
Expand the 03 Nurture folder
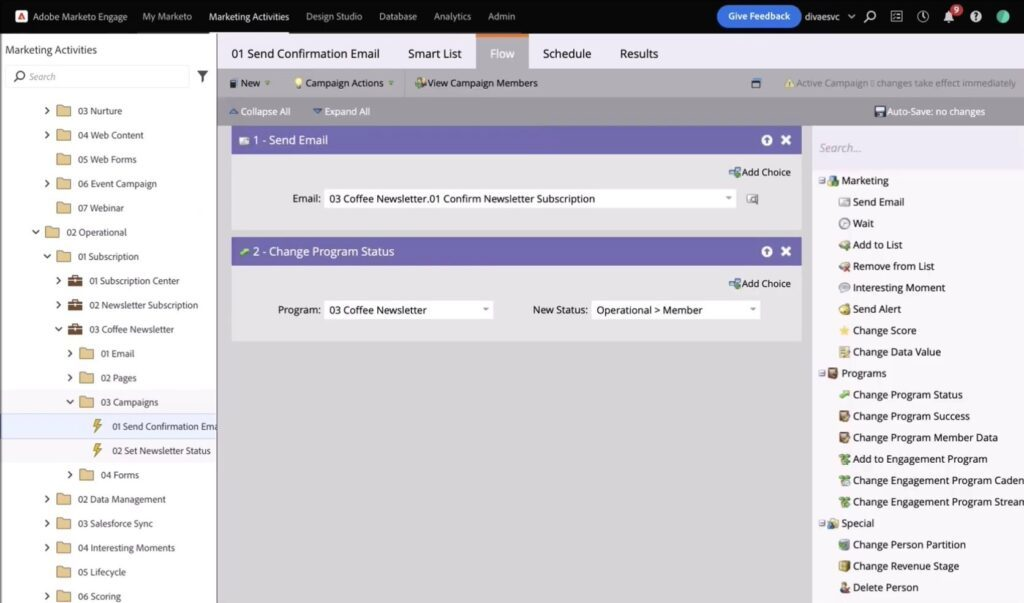(47, 111)
